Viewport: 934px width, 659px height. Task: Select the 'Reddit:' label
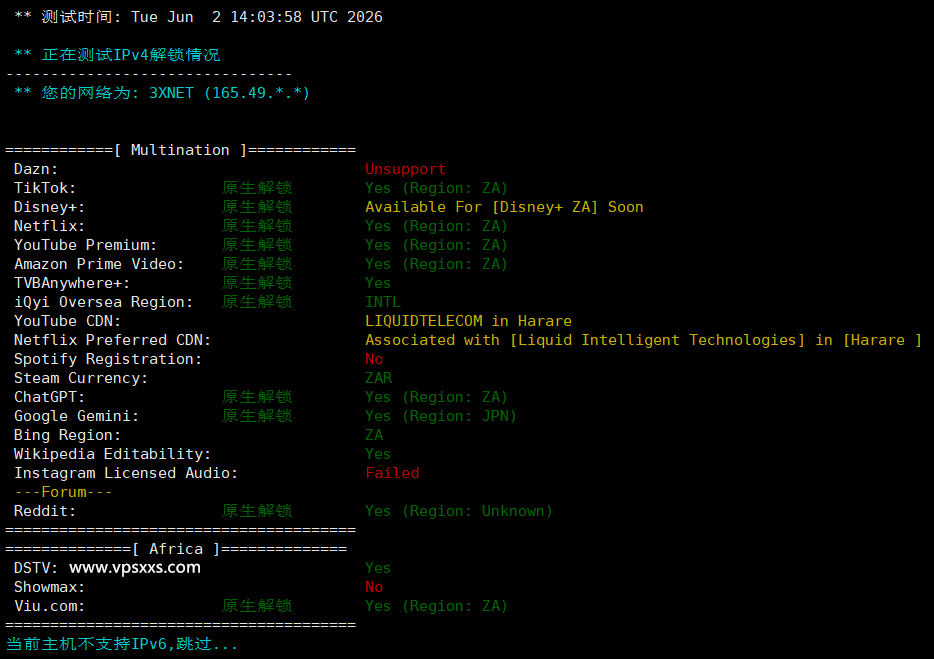[45, 512]
